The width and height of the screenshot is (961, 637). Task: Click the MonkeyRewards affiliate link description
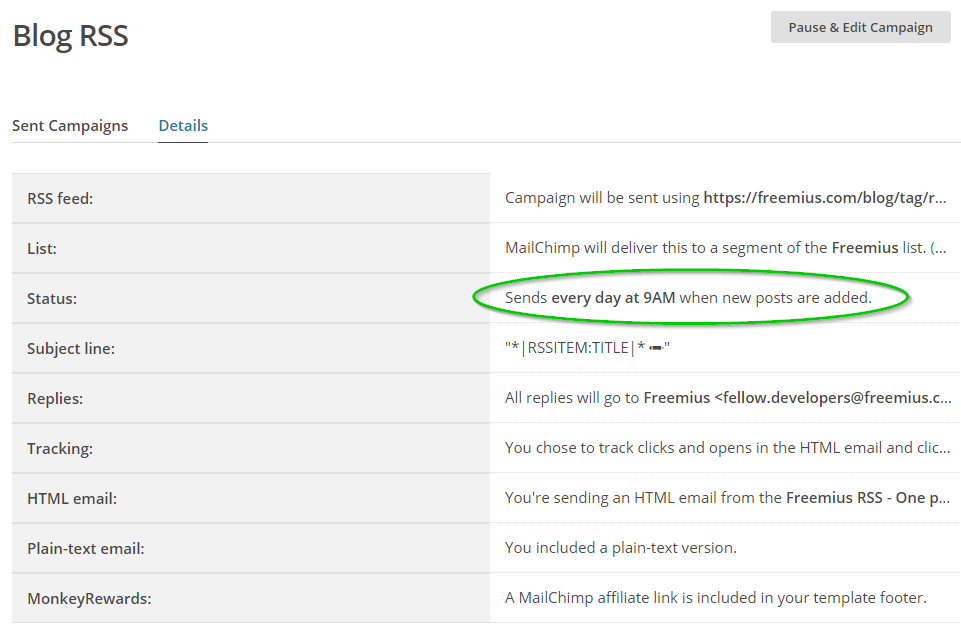pyautogui.click(x=715, y=598)
